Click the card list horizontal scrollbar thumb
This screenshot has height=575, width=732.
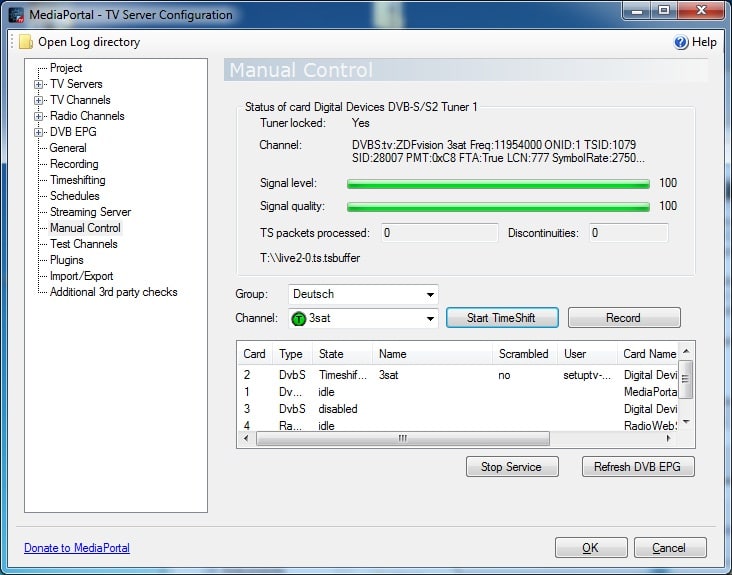[x=403, y=439]
